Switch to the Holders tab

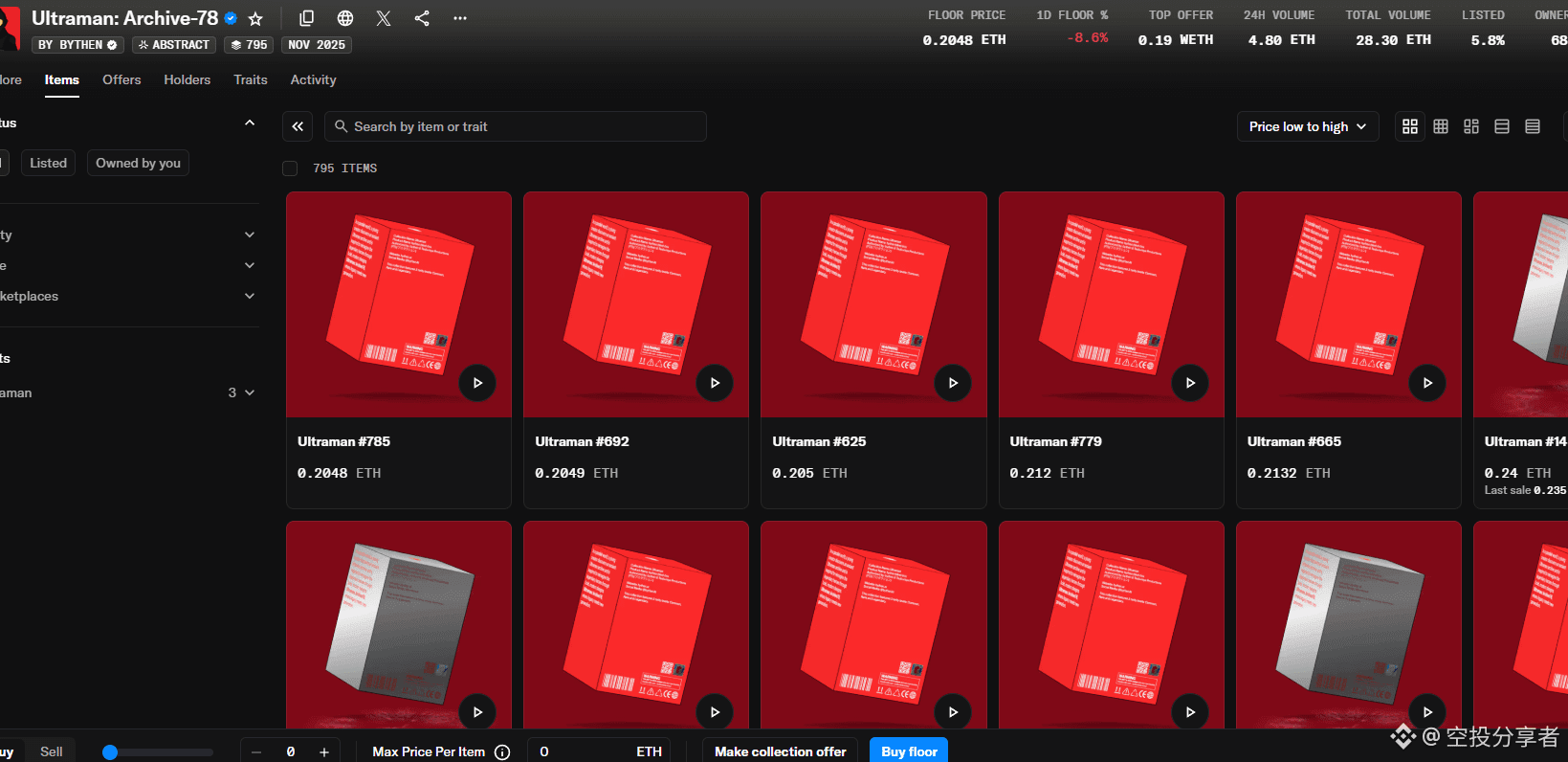187,79
